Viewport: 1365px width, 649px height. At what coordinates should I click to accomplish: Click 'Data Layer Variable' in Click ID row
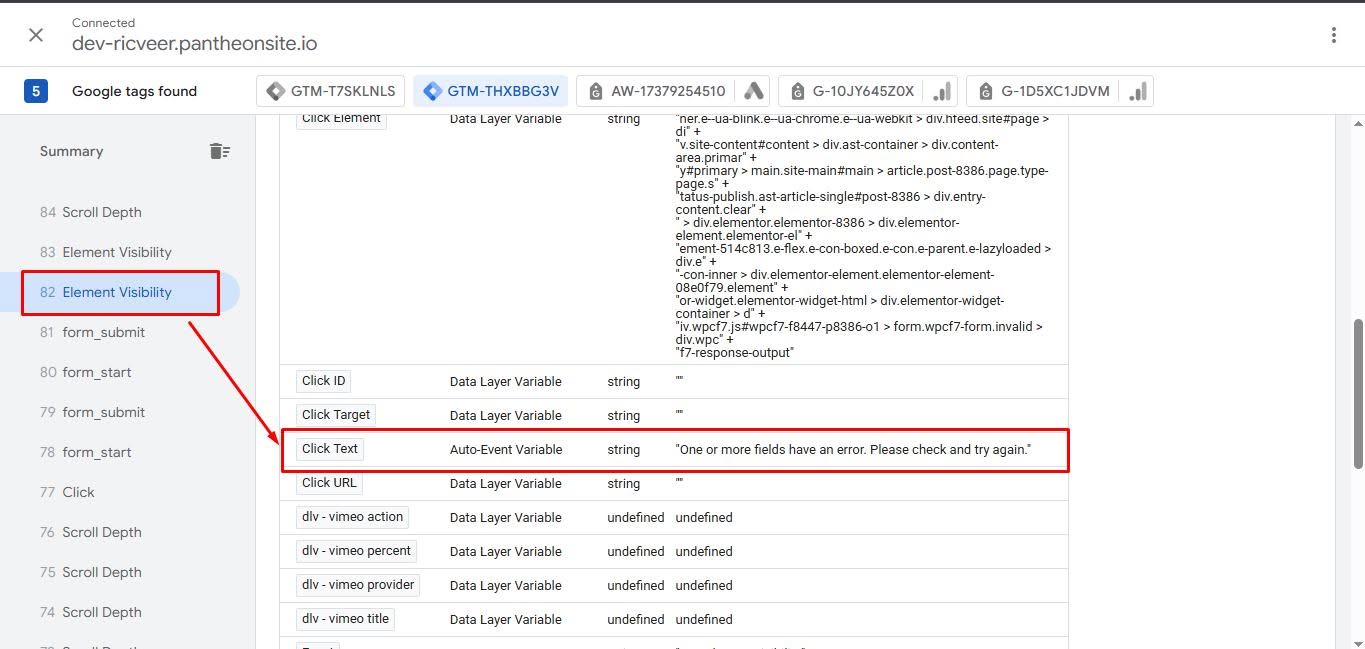pyautogui.click(x=506, y=382)
